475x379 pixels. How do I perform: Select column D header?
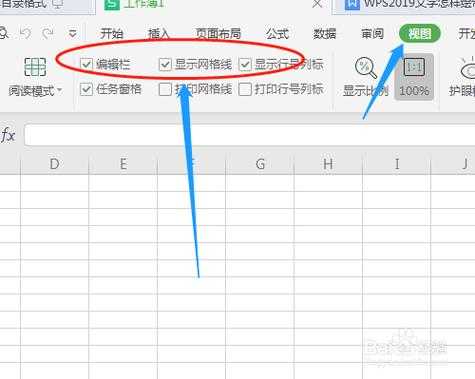pyautogui.click(x=55, y=164)
